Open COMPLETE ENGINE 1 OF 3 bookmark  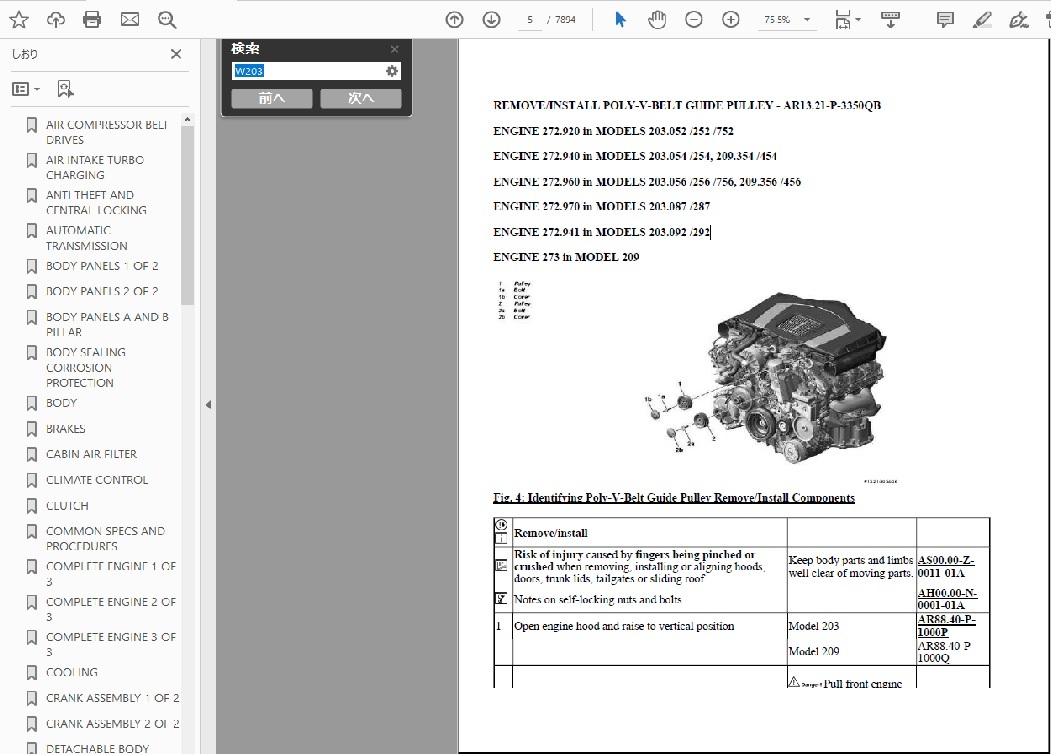tap(111, 574)
